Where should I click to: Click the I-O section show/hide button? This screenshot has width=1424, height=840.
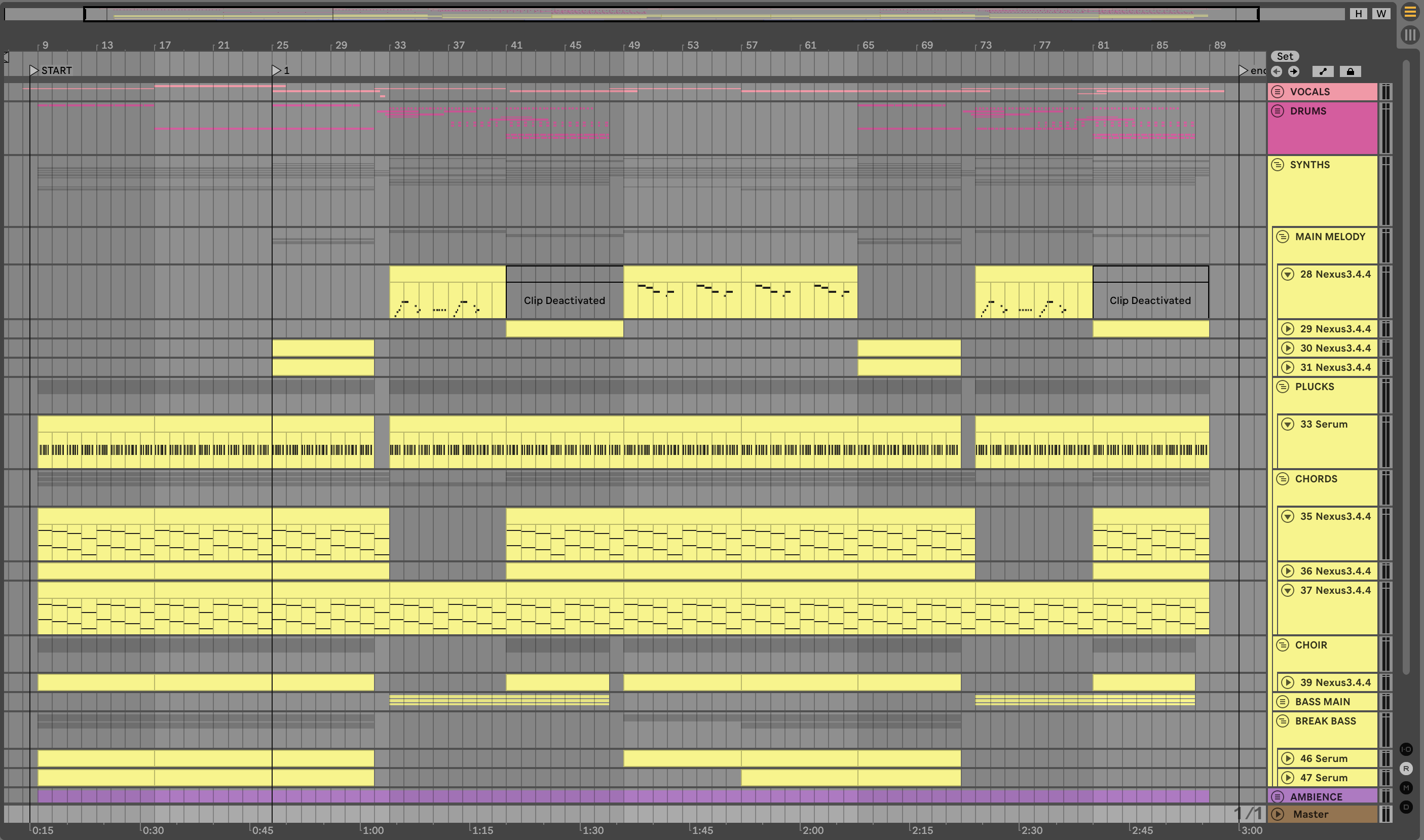[1406, 749]
